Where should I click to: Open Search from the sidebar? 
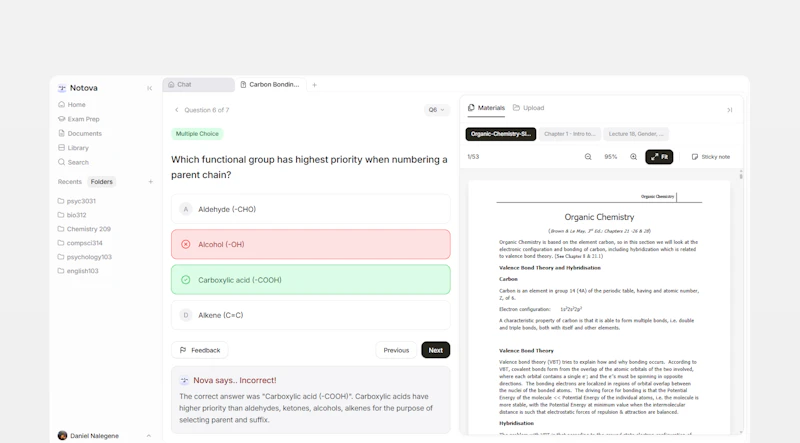point(73,162)
